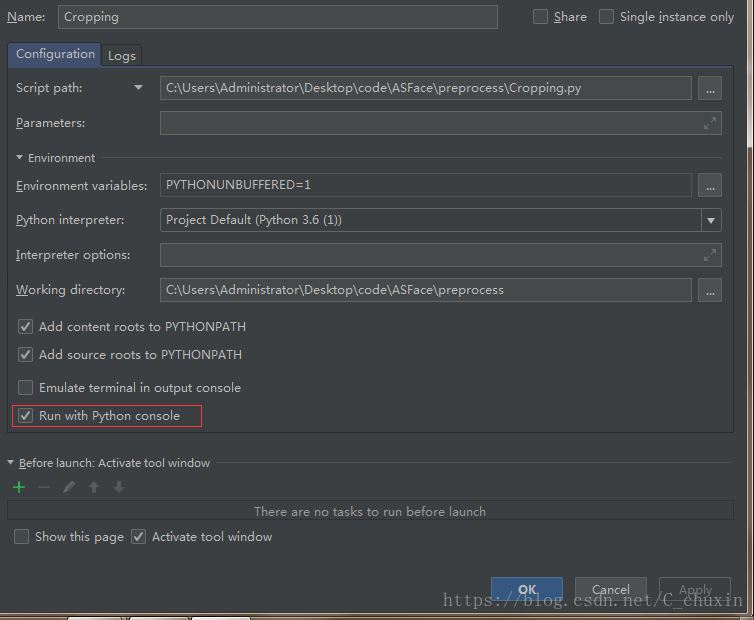The image size is (754, 620).
Task: Toggle Run with Python console checkbox
Action: (25, 416)
